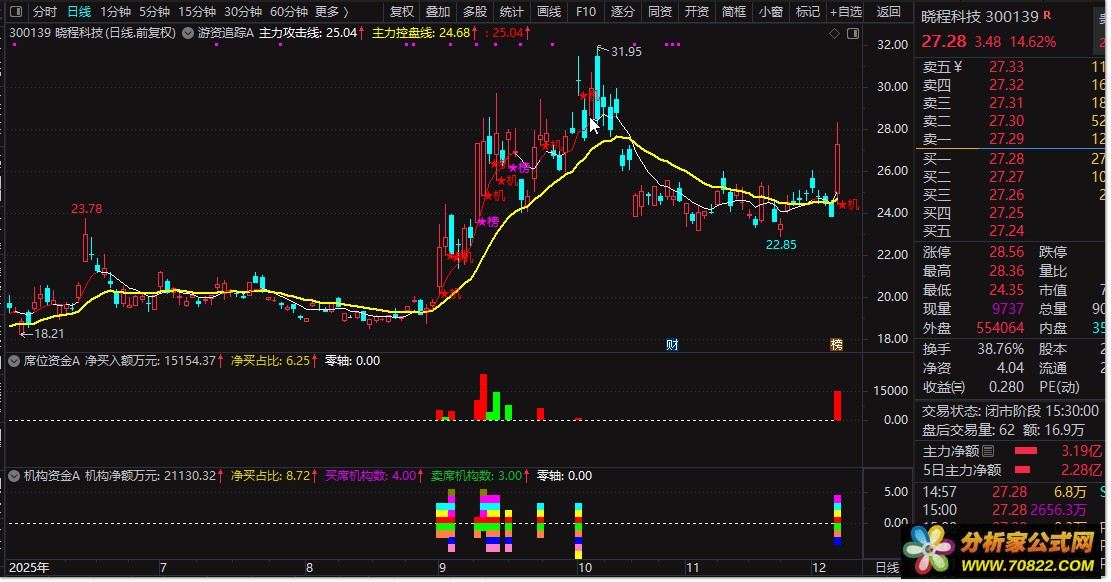The width and height of the screenshot is (1111, 582).
Task: Click the 开资 button
Action: (697, 11)
